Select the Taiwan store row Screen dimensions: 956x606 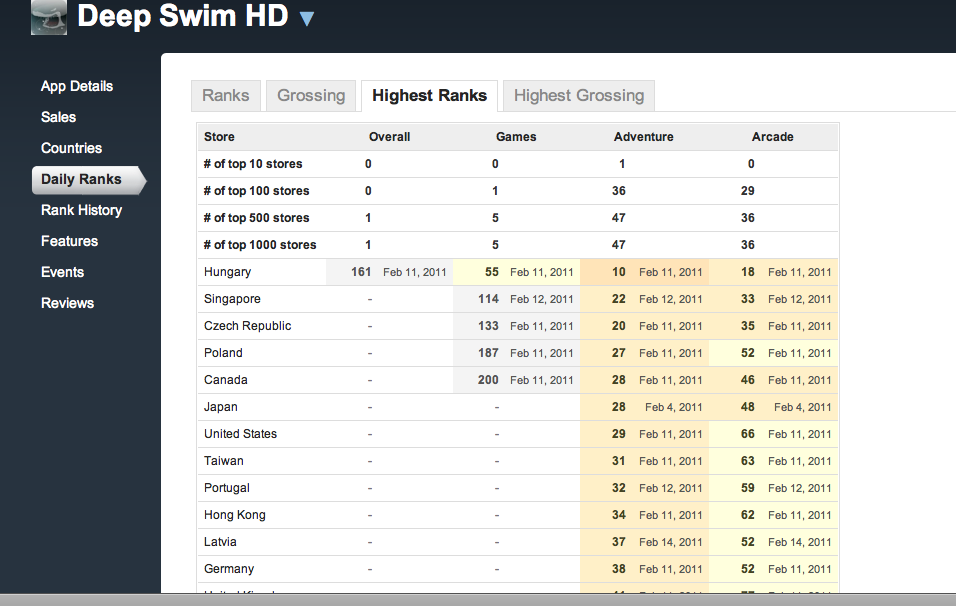(517, 461)
